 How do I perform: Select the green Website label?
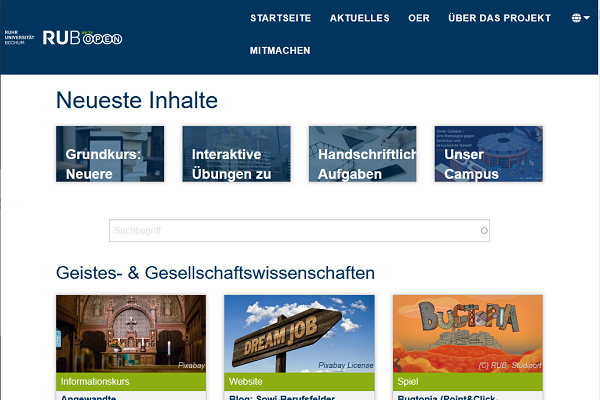coord(299,381)
